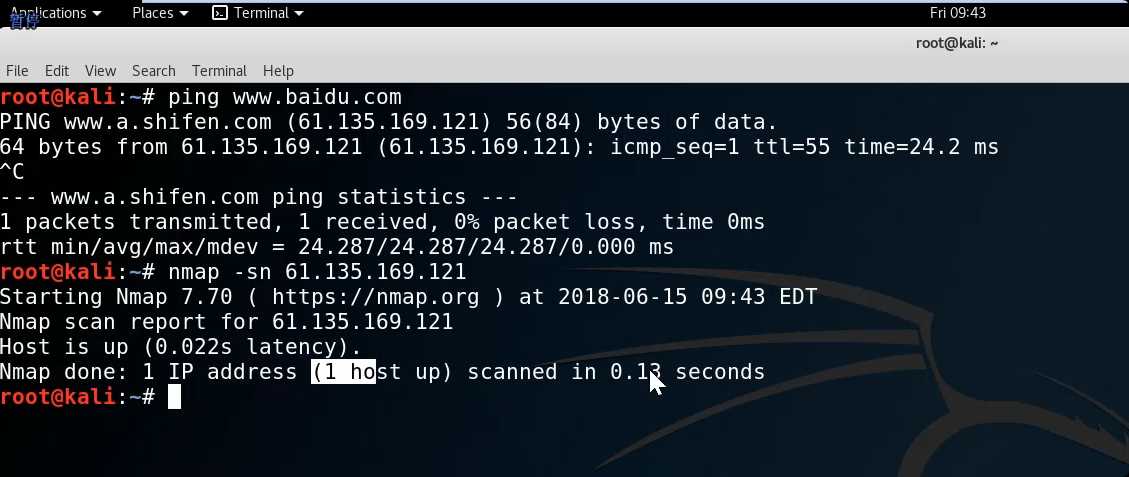This screenshot has height=477, width=1129.
Task: Click the terminal cursor block at the prompt
Action: tap(174, 397)
